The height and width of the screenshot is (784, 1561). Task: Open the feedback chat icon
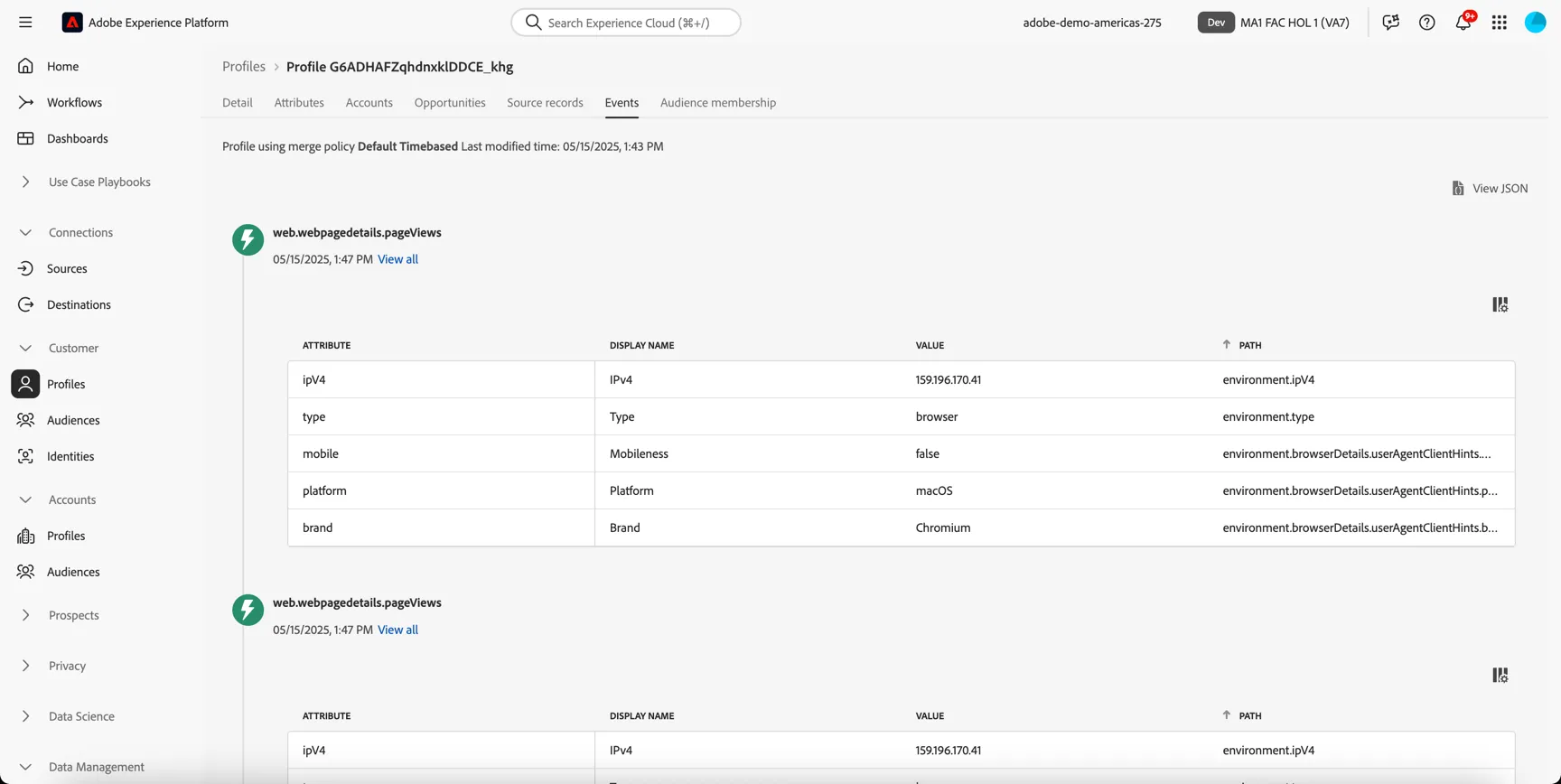coord(1391,23)
